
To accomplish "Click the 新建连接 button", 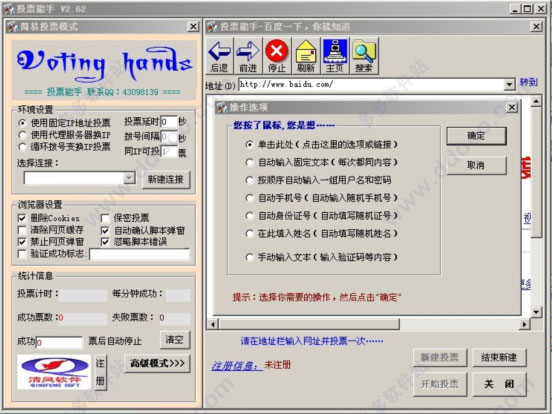I will point(166,179).
